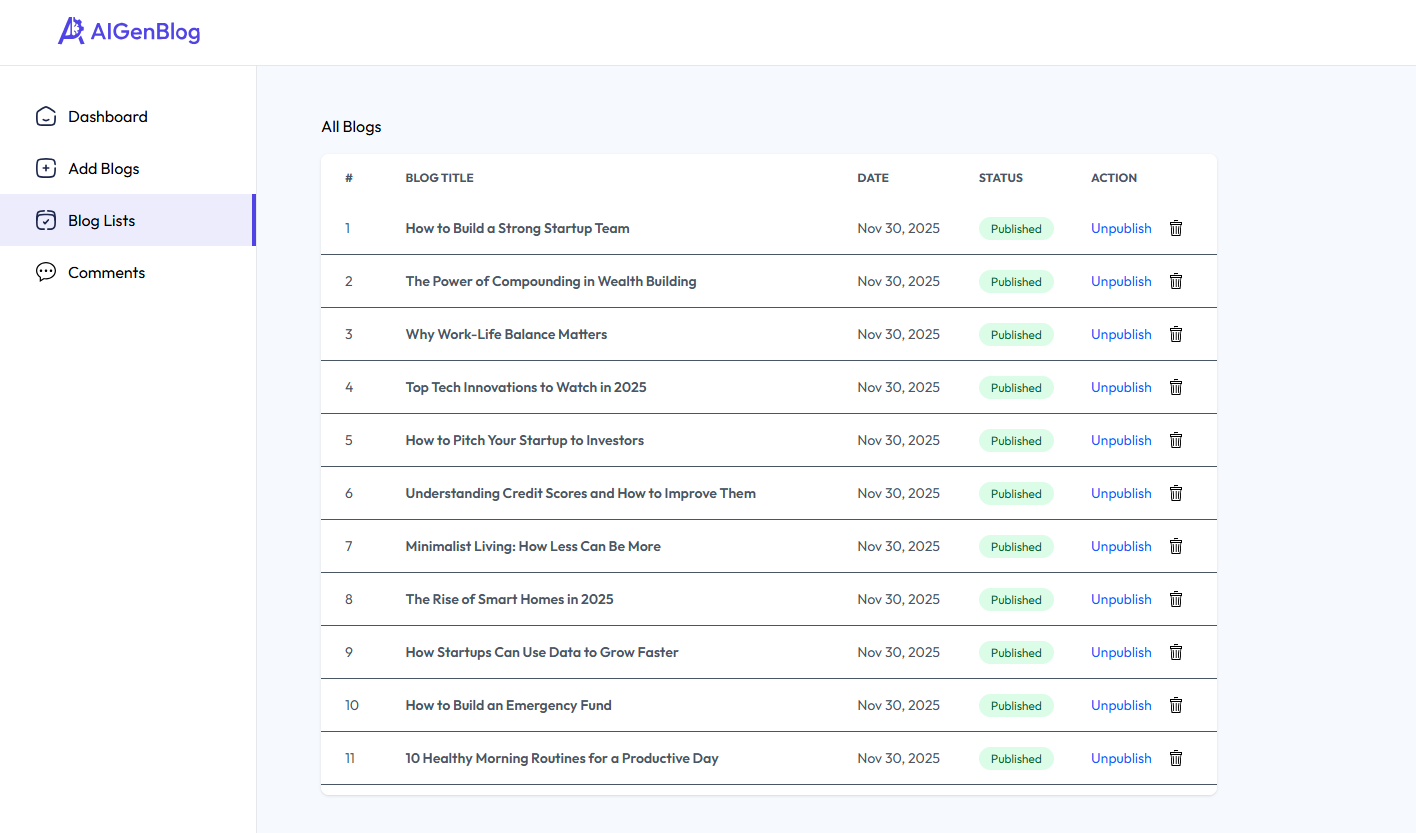Delete How to Build an Emergency Fund blog
Screen dimensions: 1416x833
click(x=1176, y=706)
